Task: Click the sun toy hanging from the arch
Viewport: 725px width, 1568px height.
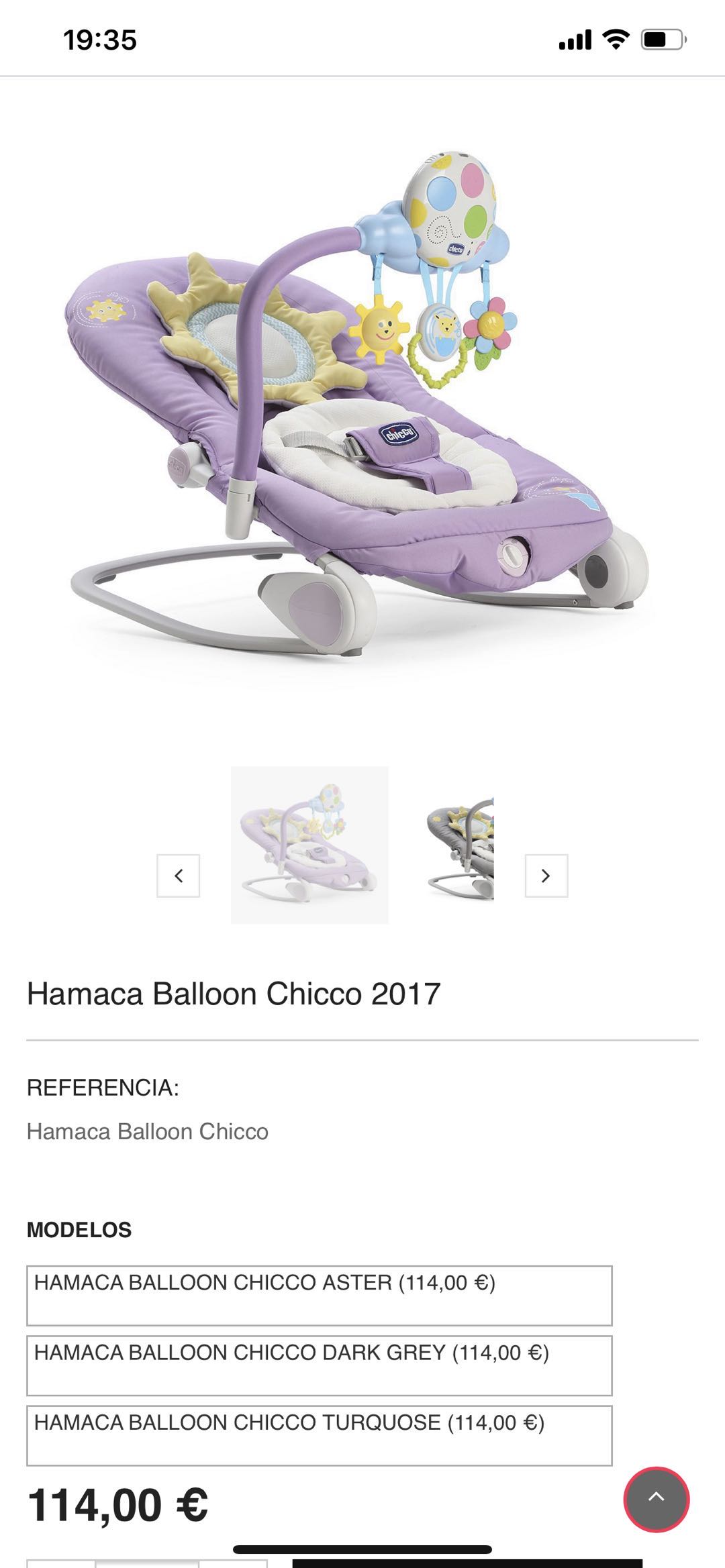Action: click(x=379, y=329)
